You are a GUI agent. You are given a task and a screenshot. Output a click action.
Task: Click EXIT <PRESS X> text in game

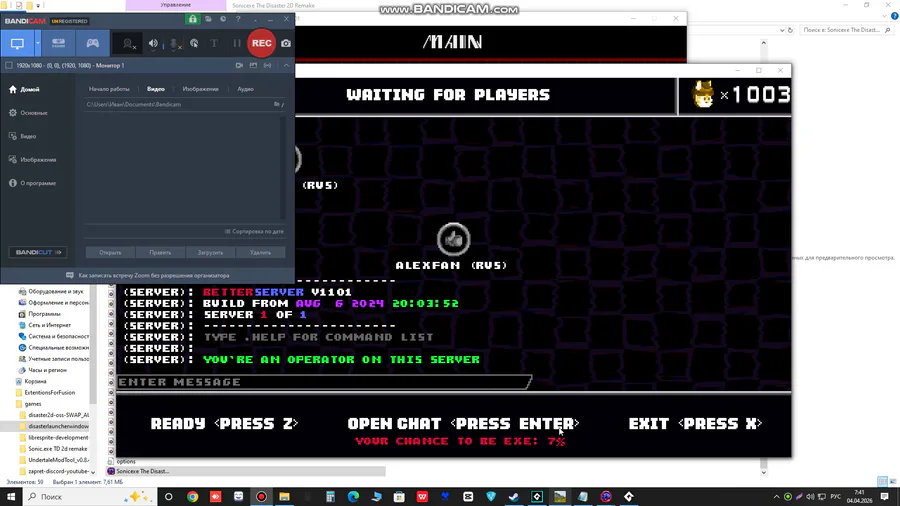(x=695, y=424)
